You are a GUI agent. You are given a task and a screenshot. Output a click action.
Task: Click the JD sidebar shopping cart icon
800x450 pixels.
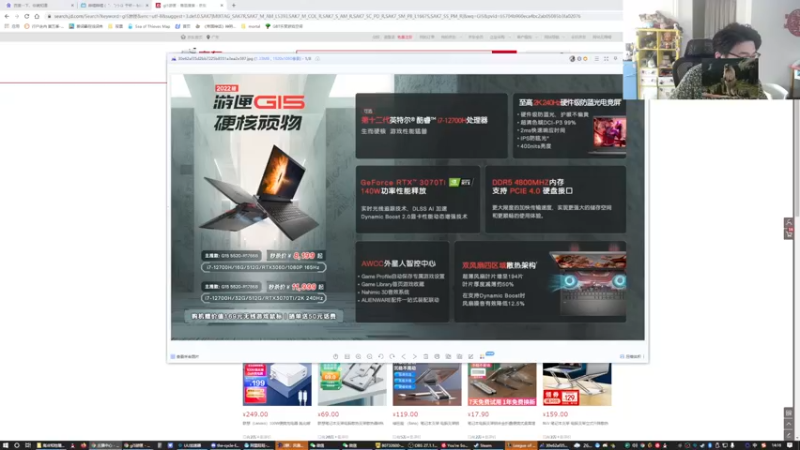[789, 233]
